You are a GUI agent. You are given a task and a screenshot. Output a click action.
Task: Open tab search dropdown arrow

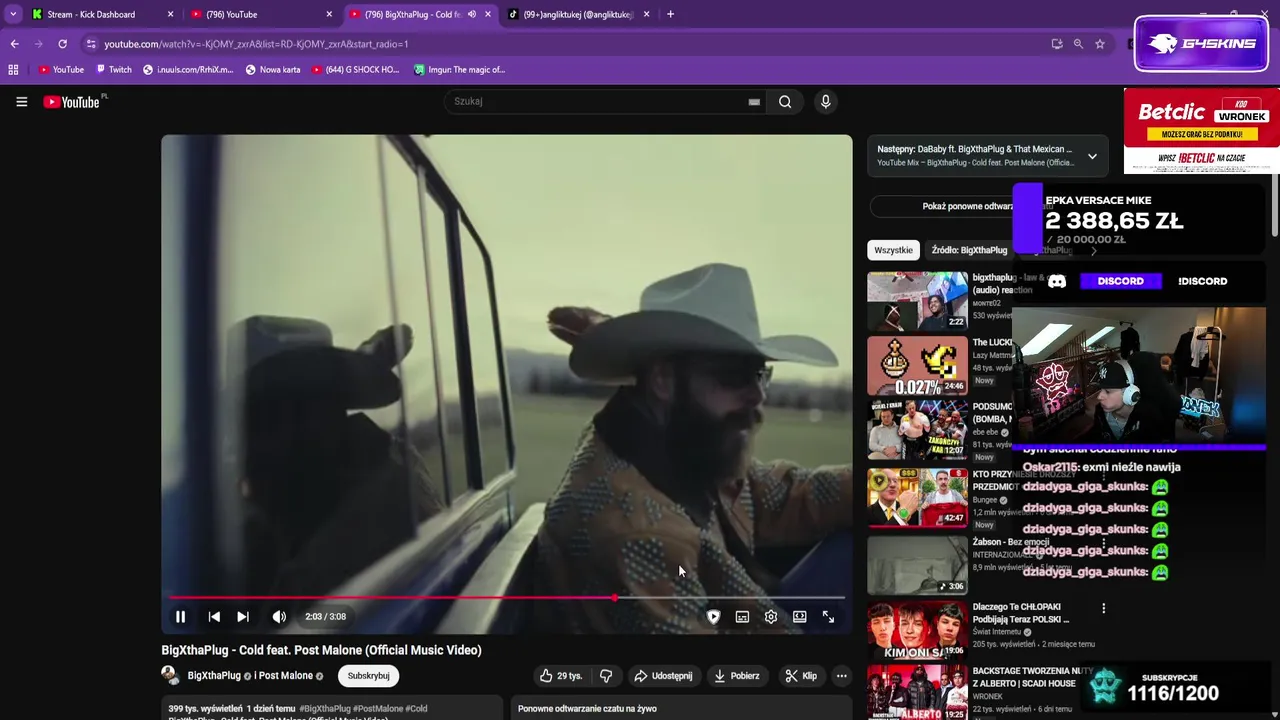point(13,14)
